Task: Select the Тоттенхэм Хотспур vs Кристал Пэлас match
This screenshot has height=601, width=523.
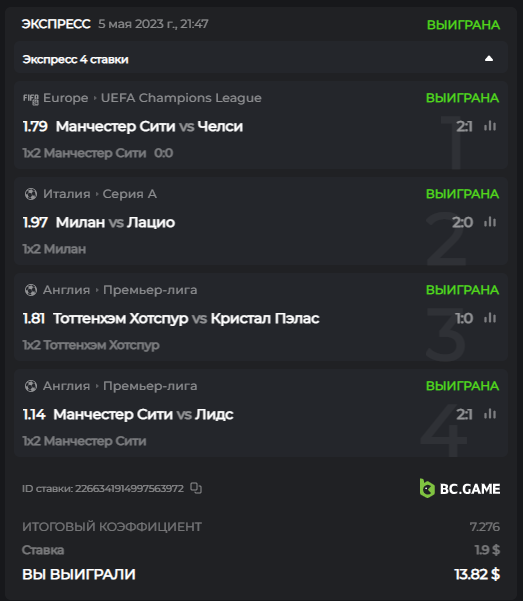Action: (186, 319)
